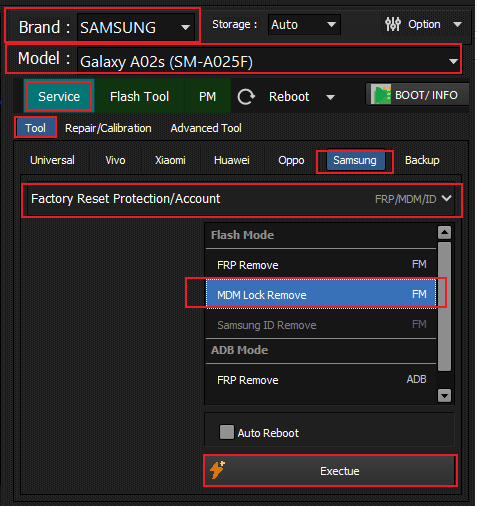The image size is (477, 506).
Task: Expand the Option menu arrow
Action: 458,24
